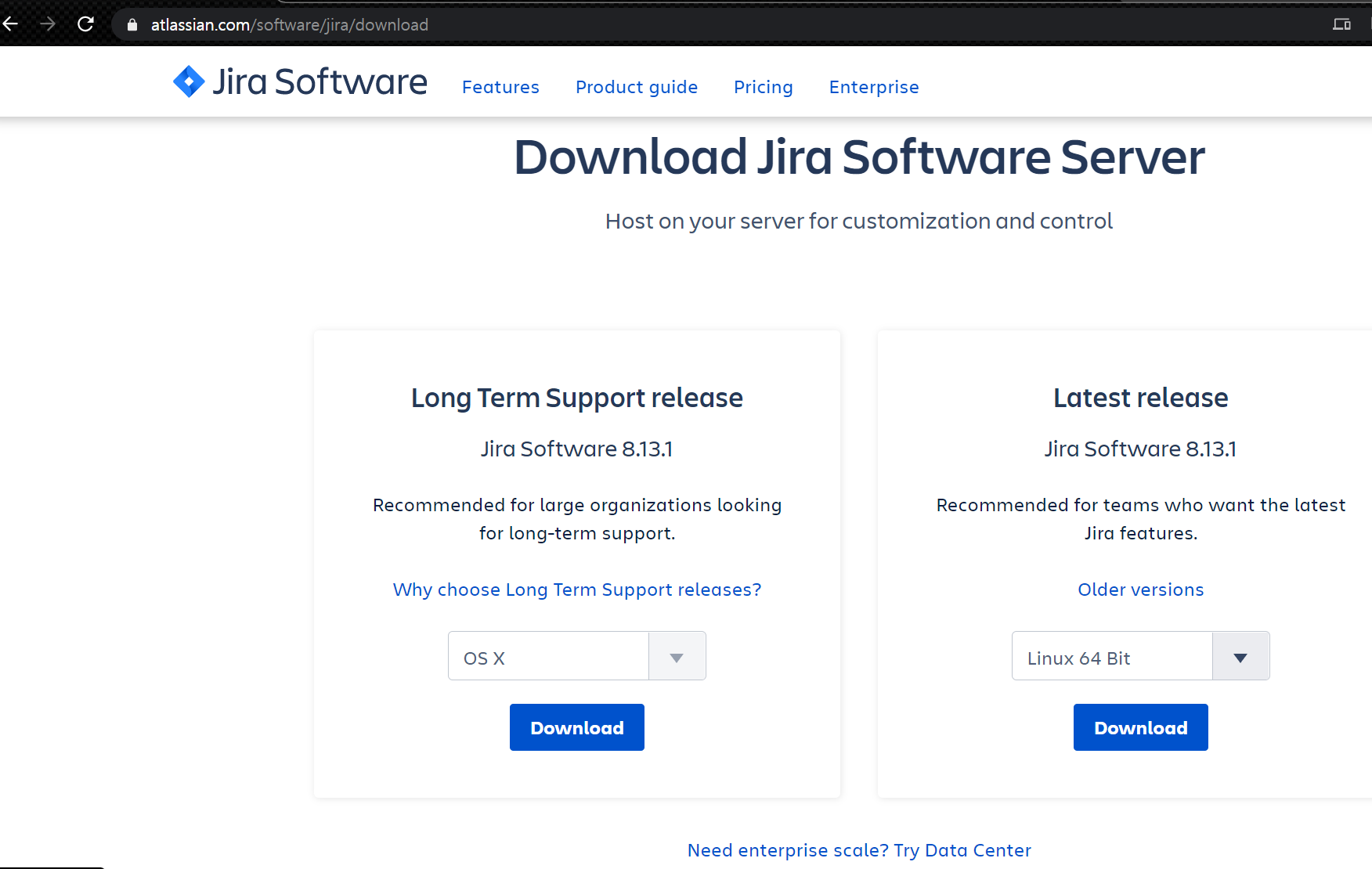Click the Host on your server subtitle
1372x869 pixels.
point(859,222)
